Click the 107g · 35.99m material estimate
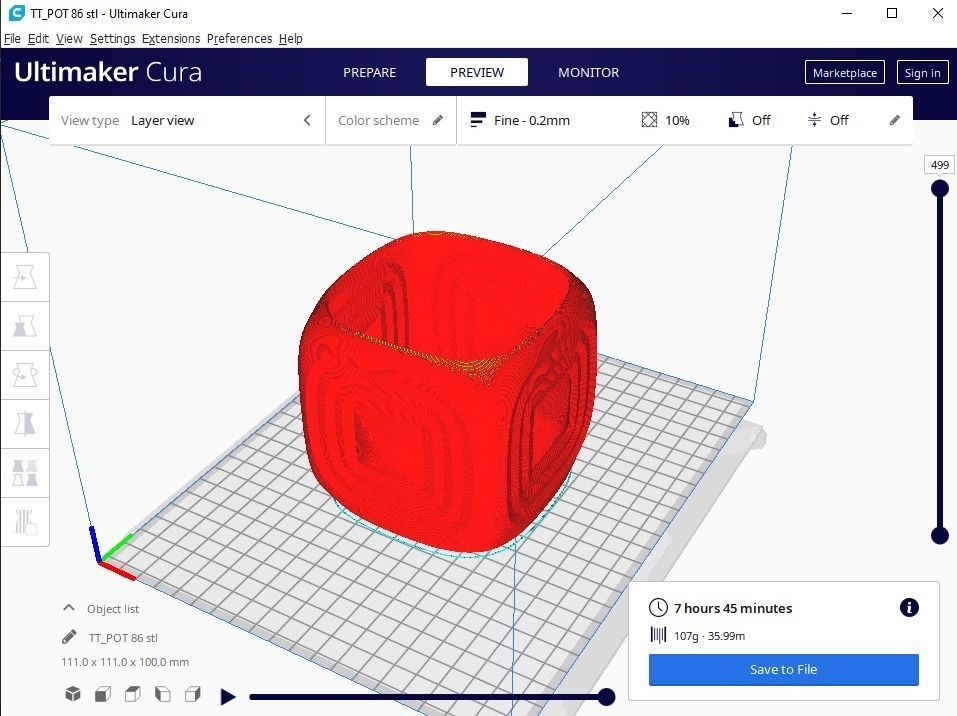This screenshot has height=716, width=957. [x=709, y=635]
